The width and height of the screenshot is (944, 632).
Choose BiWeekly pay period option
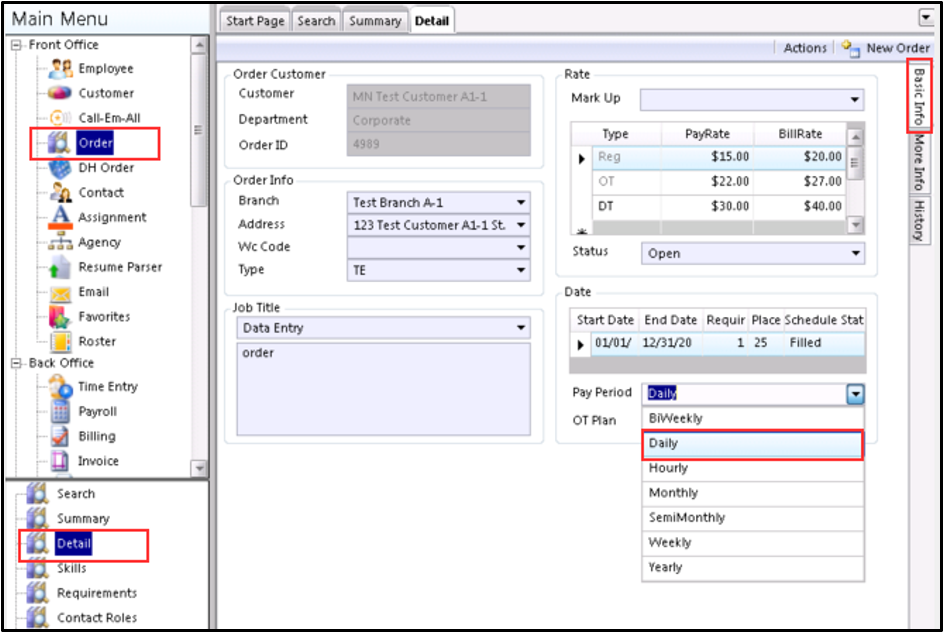753,418
